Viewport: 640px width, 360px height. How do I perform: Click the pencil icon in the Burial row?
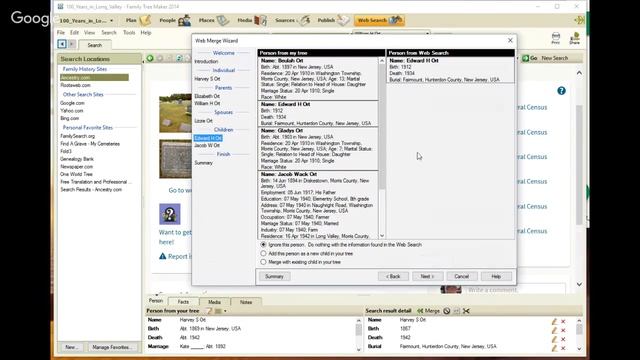554,348
